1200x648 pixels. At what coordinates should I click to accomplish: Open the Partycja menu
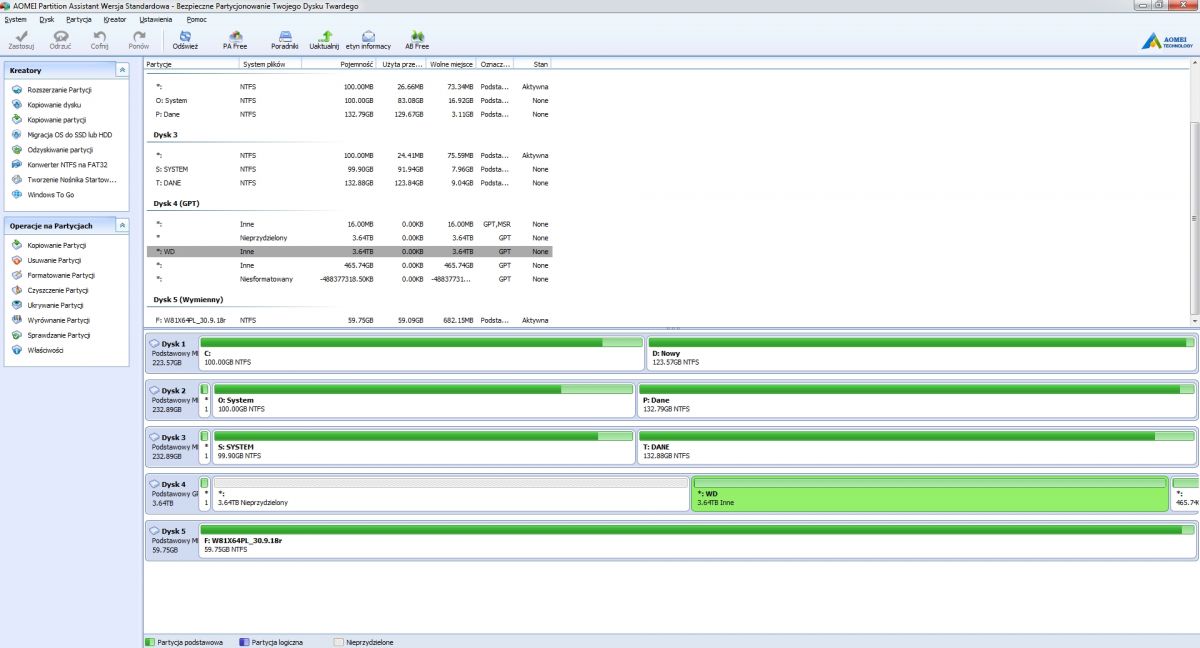(x=79, y=19)
